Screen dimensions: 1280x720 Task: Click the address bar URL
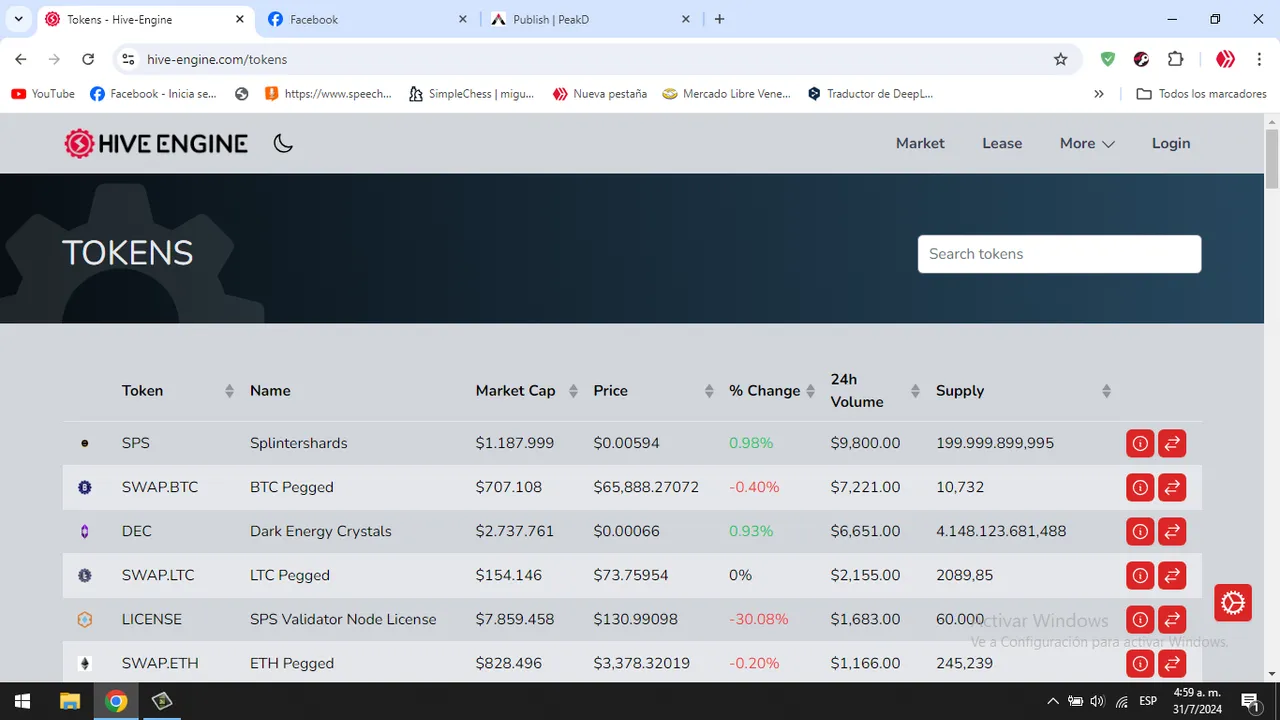217,59
